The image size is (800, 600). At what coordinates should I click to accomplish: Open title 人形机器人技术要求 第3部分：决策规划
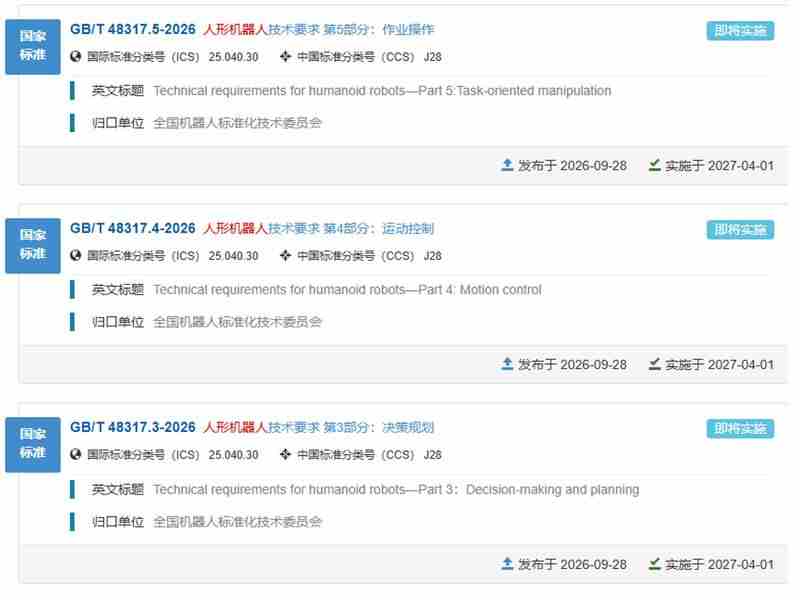click(318, 427)
